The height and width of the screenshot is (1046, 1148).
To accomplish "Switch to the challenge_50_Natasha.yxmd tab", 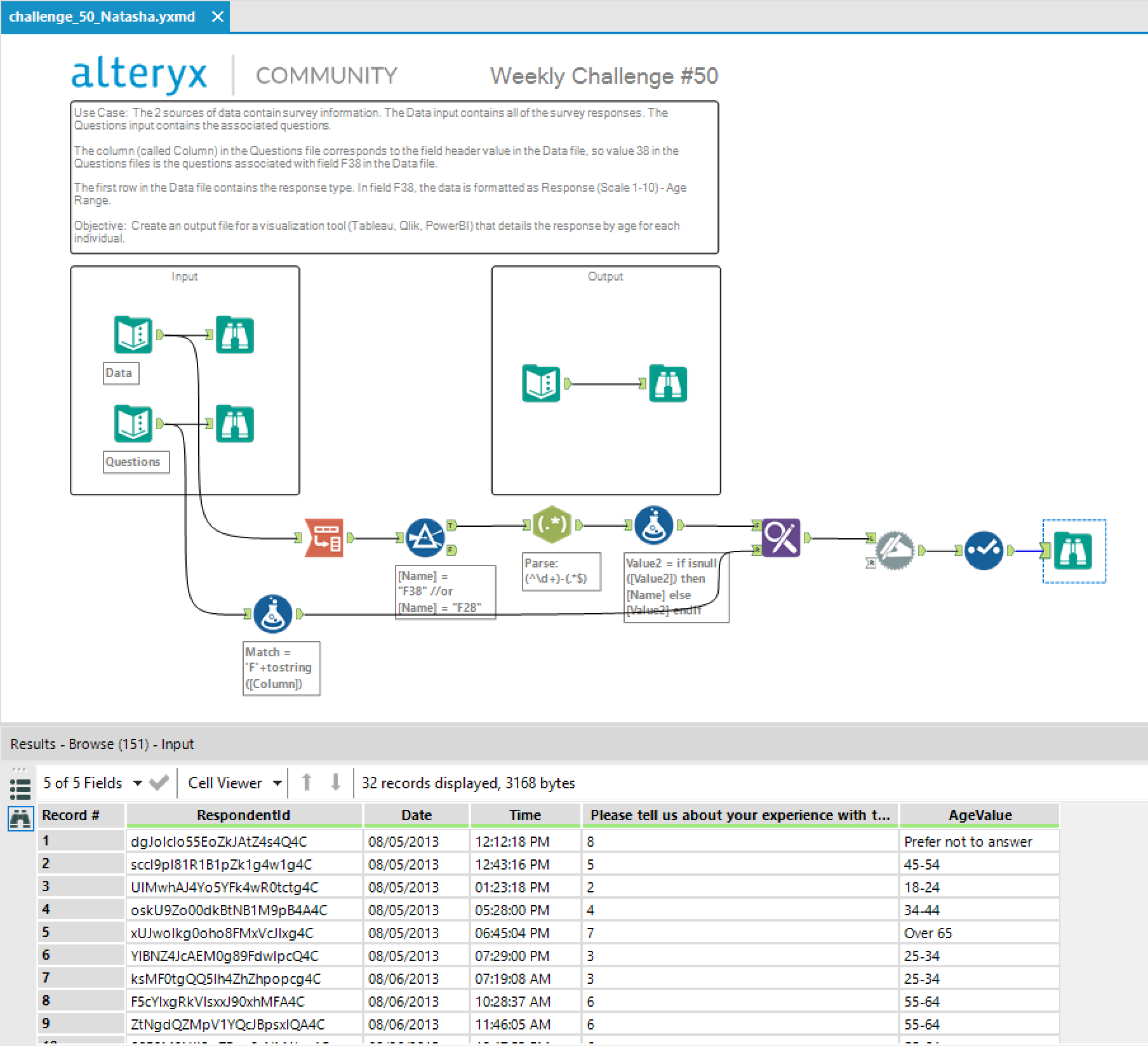I will click(x=102, y=17).
